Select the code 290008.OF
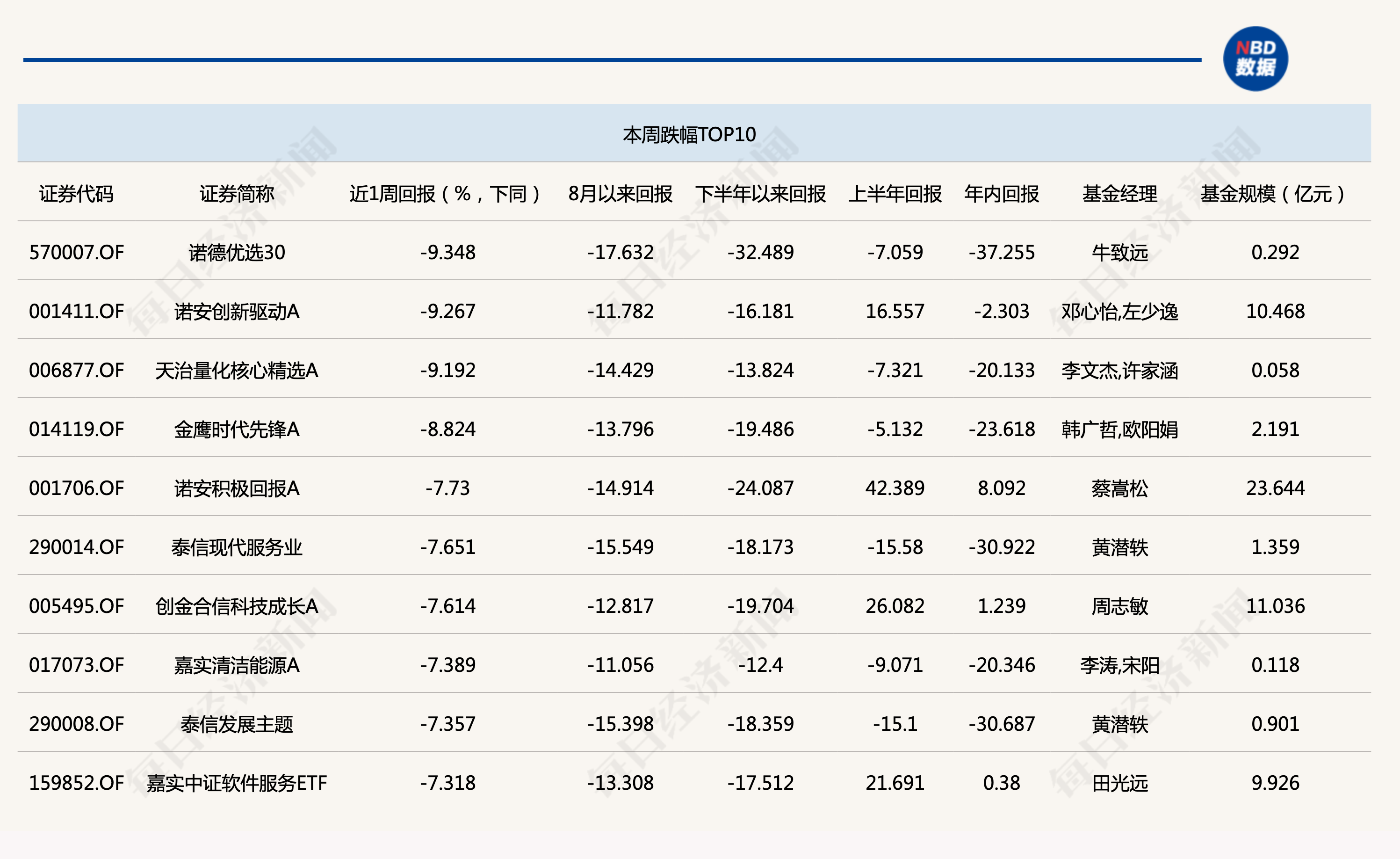1400x859 pixels. click(x=76, y=724)
